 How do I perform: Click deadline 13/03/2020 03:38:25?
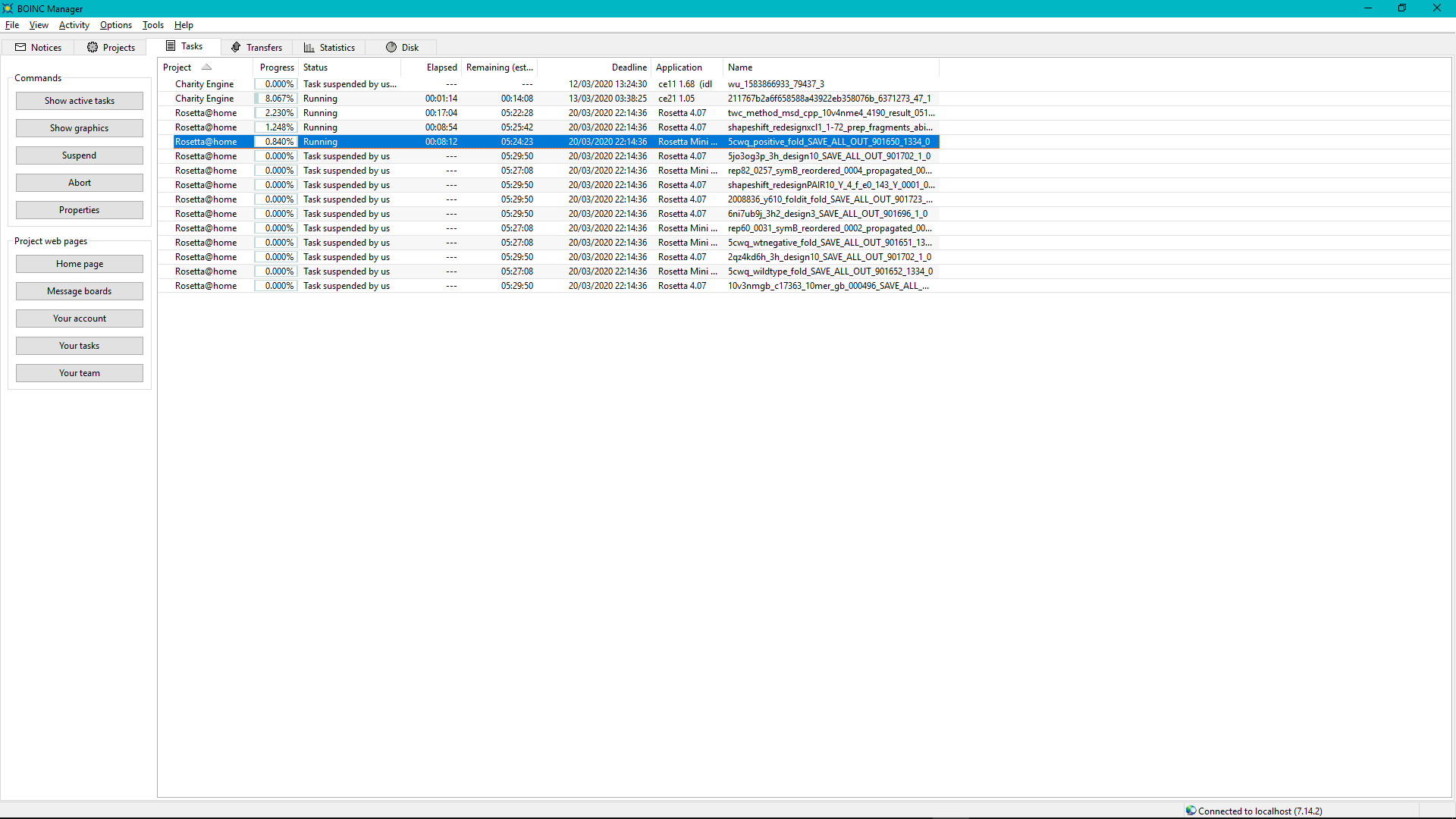pyautogui.click(x=607, y=99)
